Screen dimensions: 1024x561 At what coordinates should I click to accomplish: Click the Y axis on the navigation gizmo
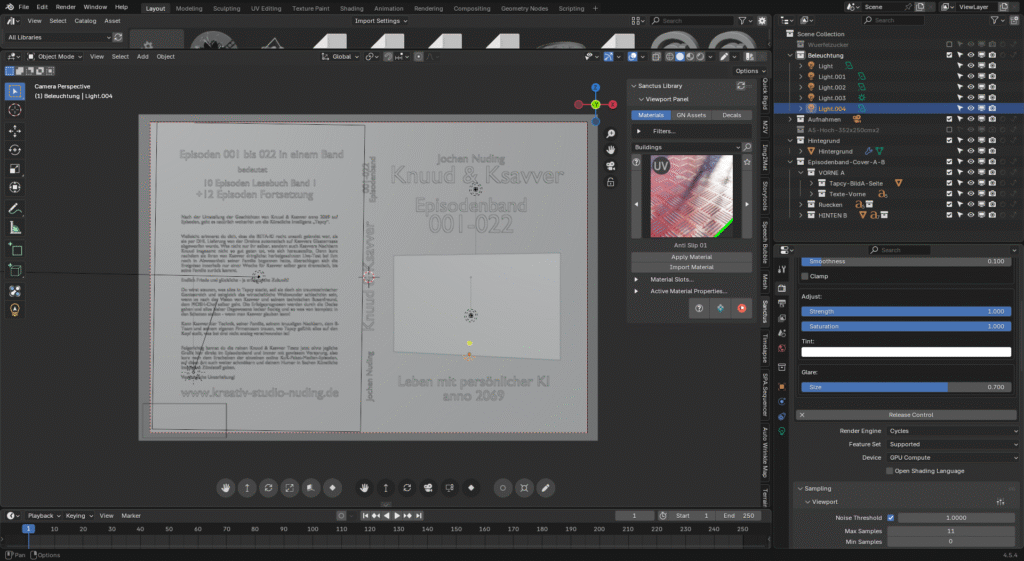click(596, 104)
